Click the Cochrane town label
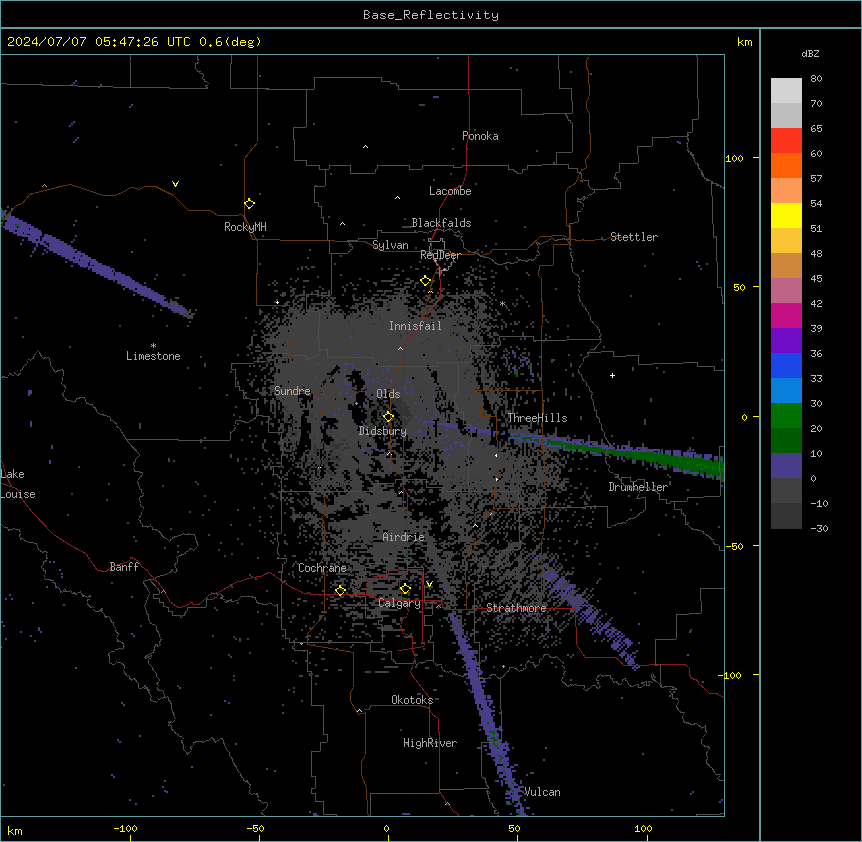Screen dimensions: 862x842 322,568
